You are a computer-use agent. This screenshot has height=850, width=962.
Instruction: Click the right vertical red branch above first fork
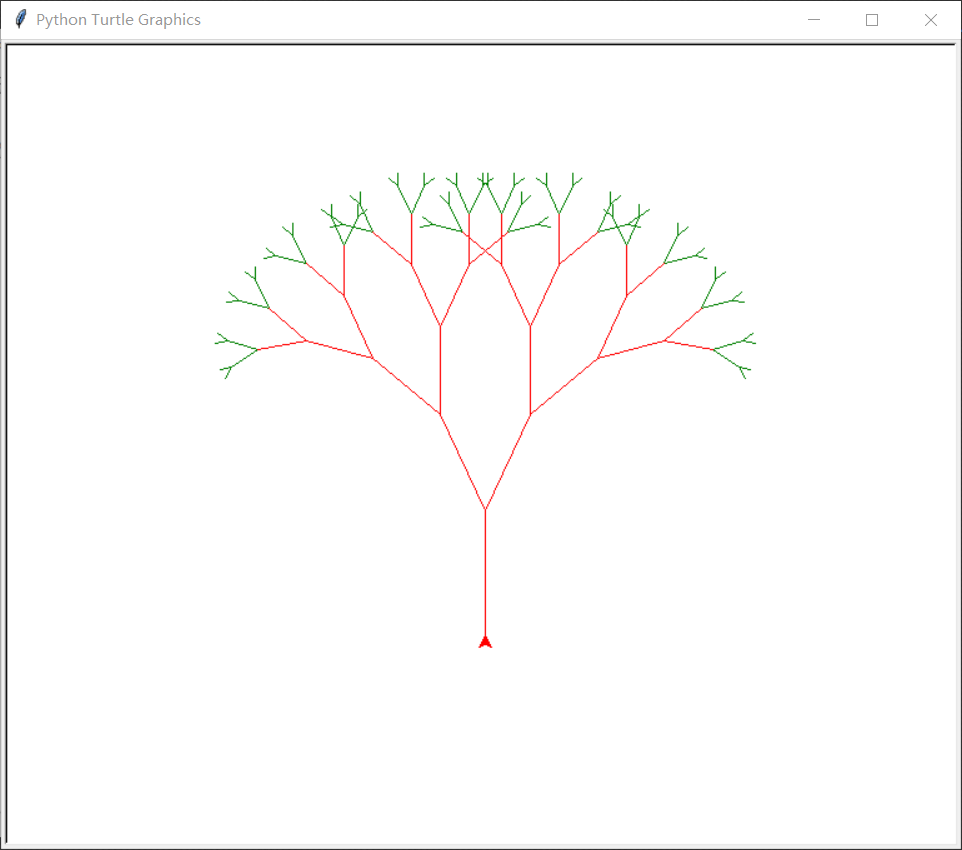530,370
